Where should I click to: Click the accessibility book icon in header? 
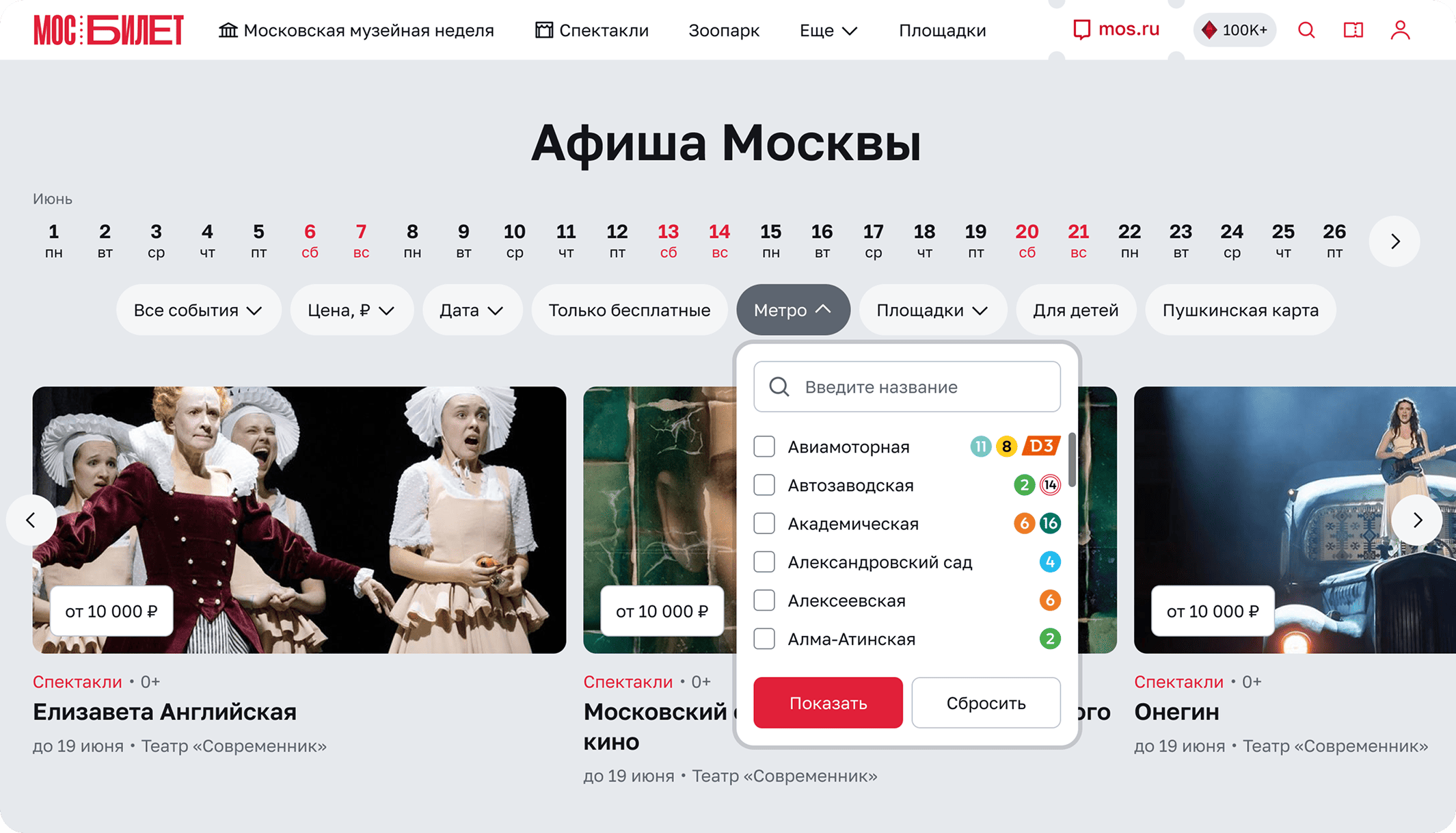click(x=1353, y=30)
